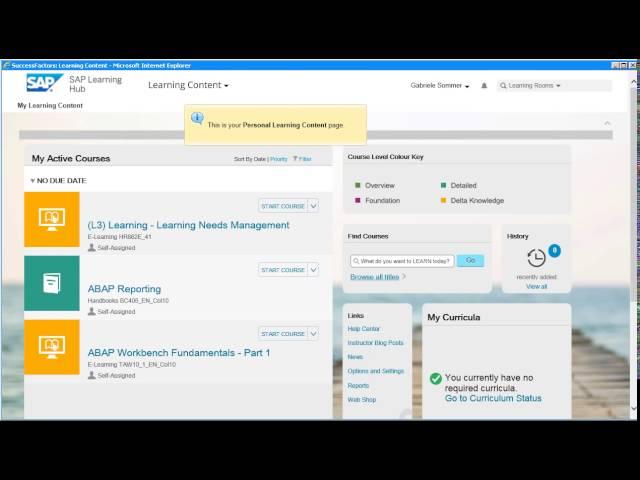The width and height of the screenshot is (640, 480).
Task: Click the blue history count badge
Action: coord(554,251)
